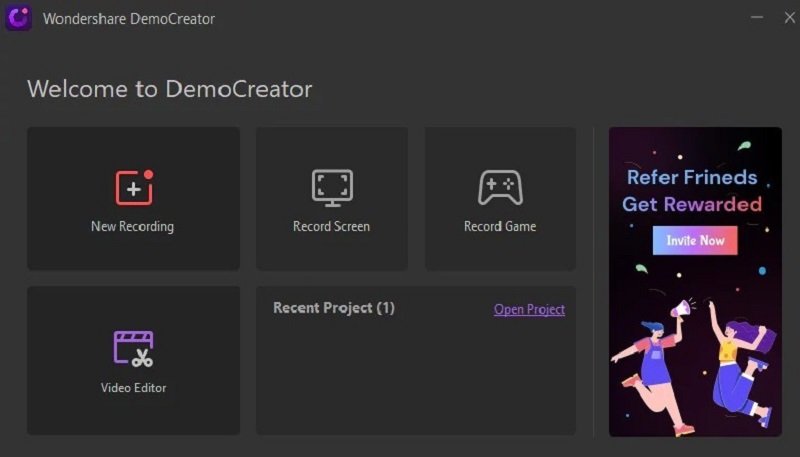Click the Wondershare DemoCreator logo icon
The width and height of the screenshot is (800, 457).
18,18
